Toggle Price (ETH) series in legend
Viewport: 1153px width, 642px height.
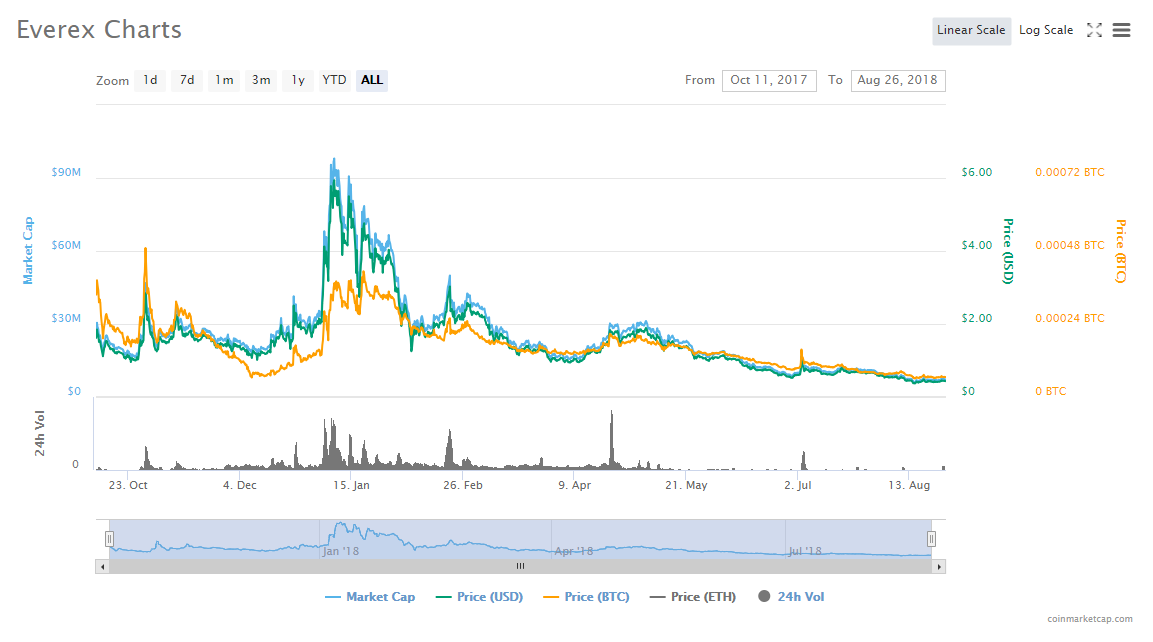click(x=693, y=597)
